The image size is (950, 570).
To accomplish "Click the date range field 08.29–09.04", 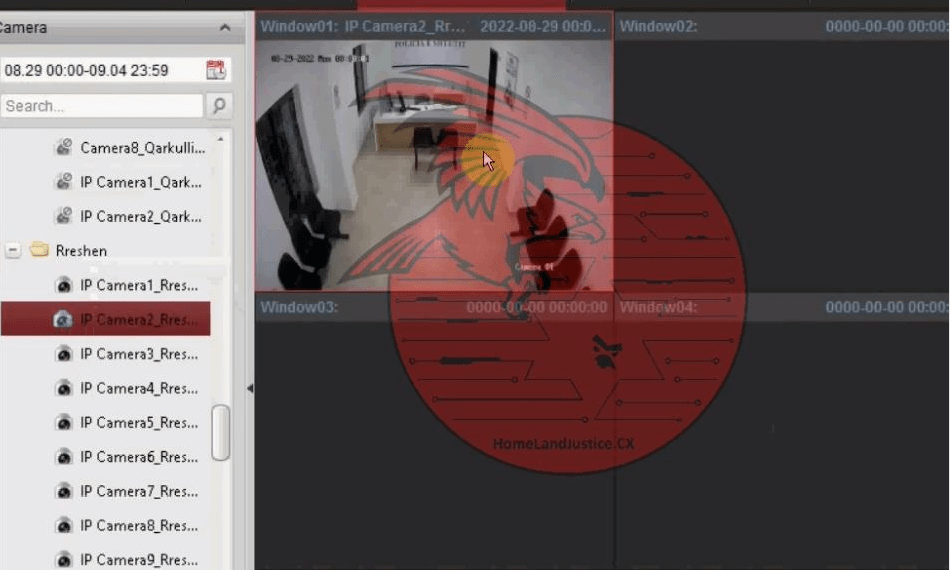I will click(x=100, y=70).
